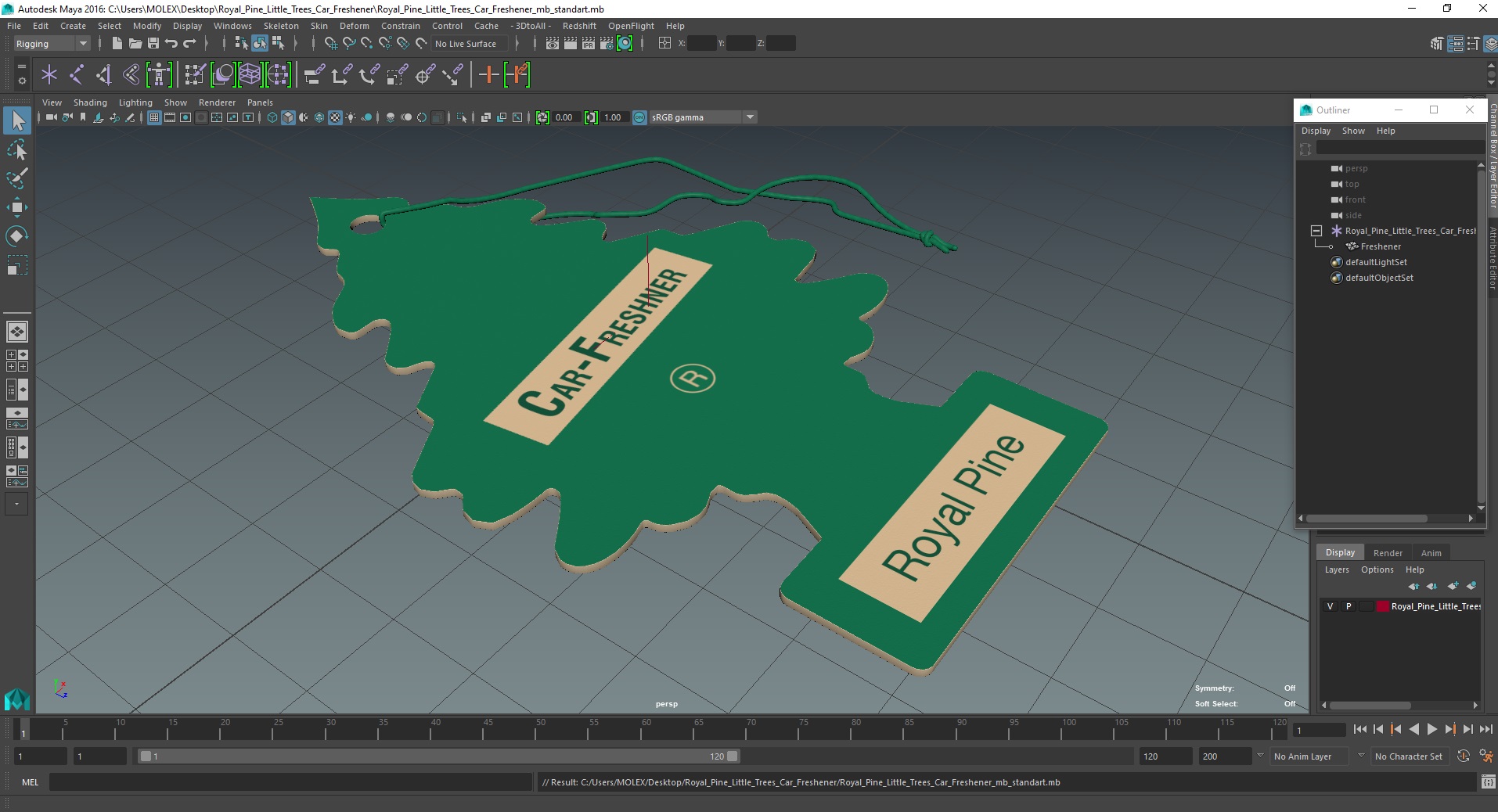This screenshot has width=1498, height=812.
Task: Click the time range slider bar
Action: click(438, 756)
